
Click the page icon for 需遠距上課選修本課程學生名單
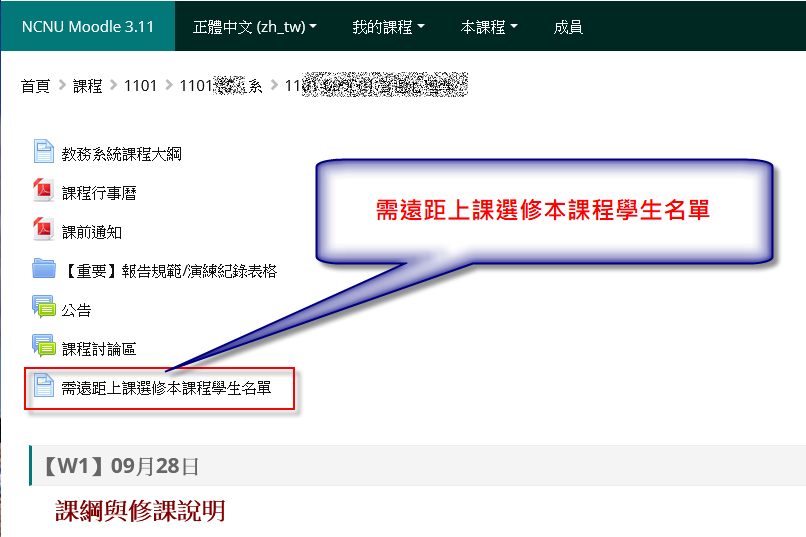[x=43, y=386]
